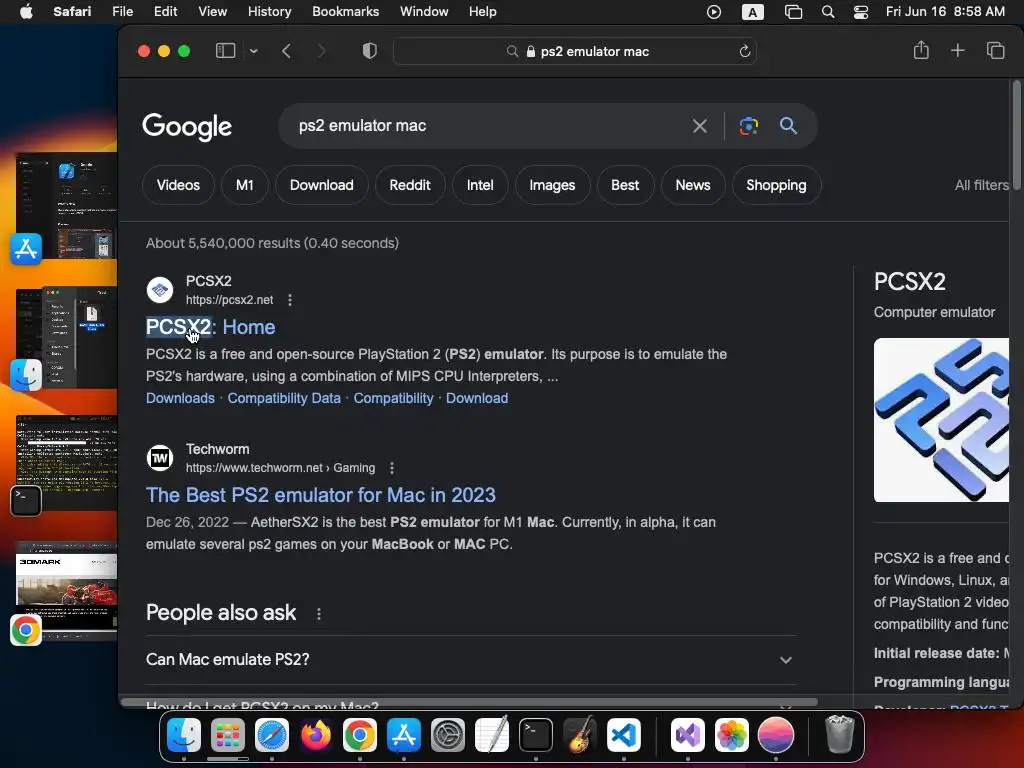The width and height of the screenshot is (1024, 768).
Task: Select the Reddit filter chip
Action: click(x=409, y=185)
